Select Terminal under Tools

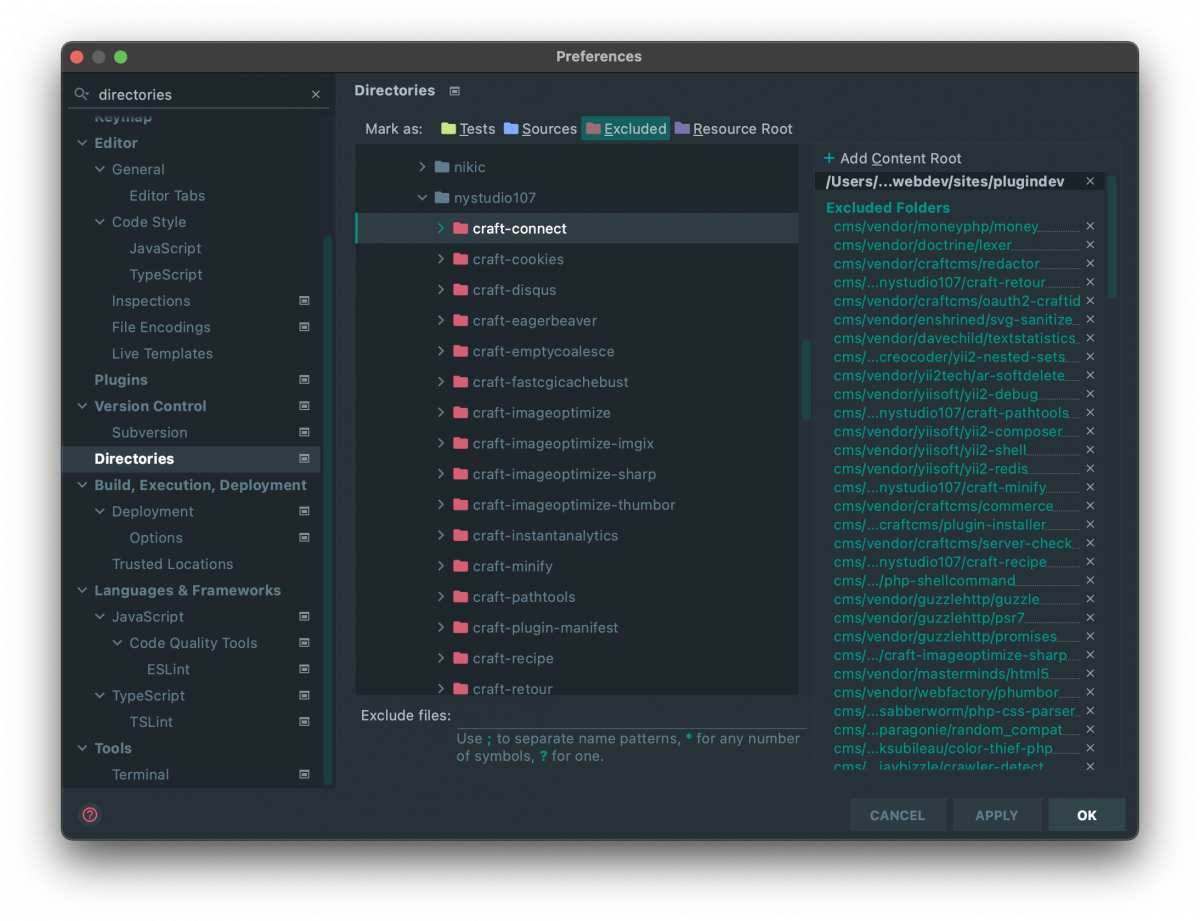coord(141,774)
